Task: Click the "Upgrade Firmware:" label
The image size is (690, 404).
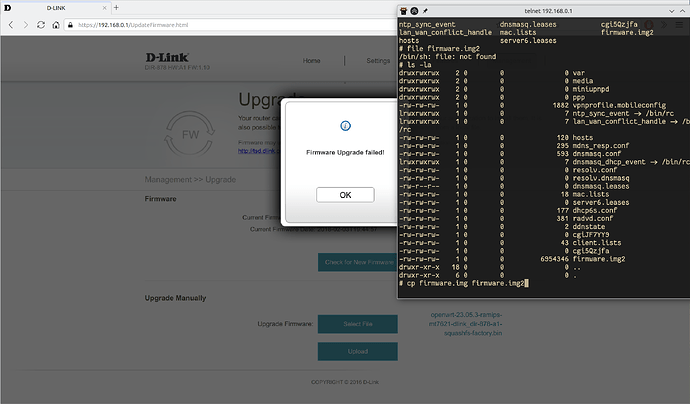Action: (x=285, y=324)
